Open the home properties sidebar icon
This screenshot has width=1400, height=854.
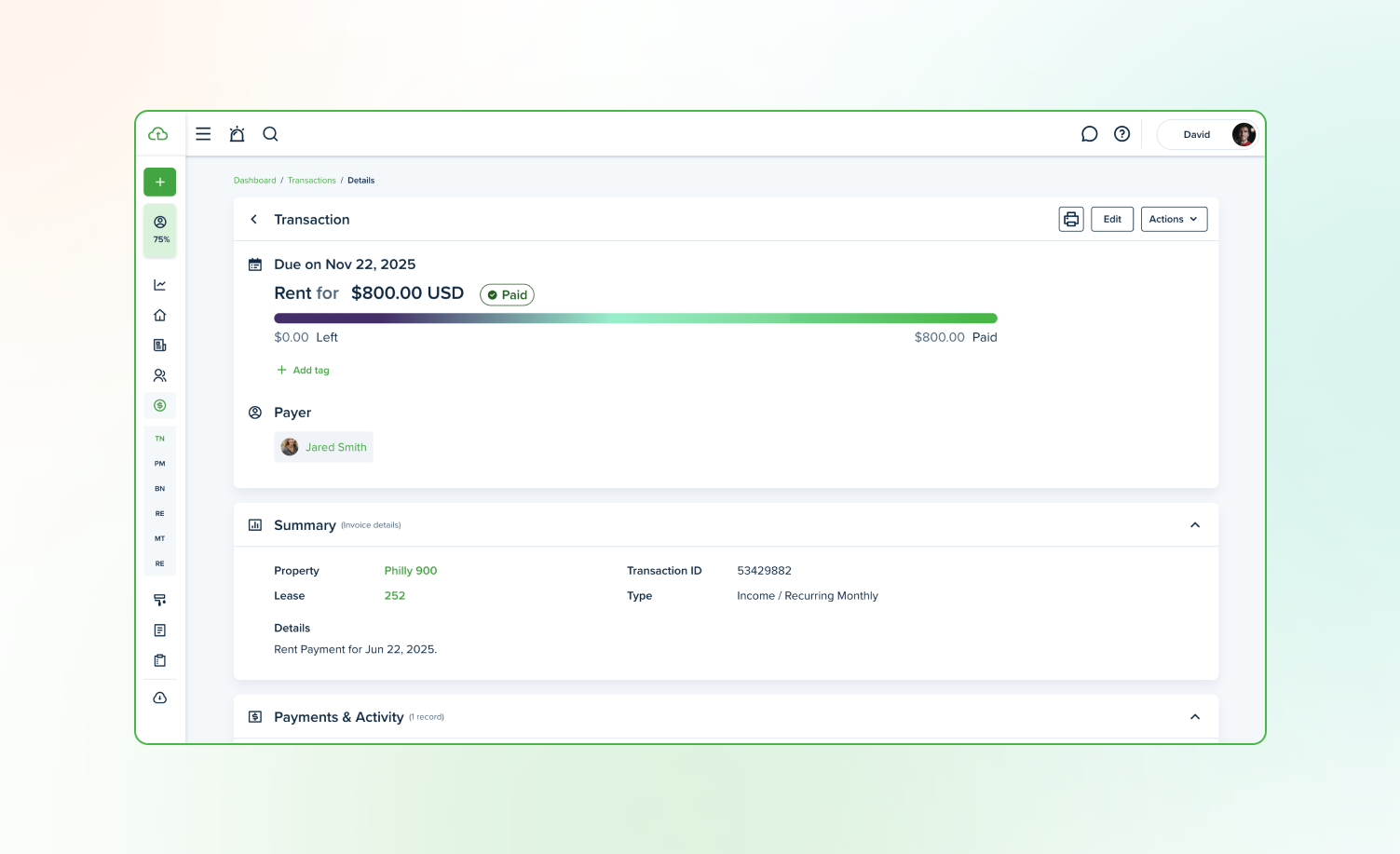160,315
